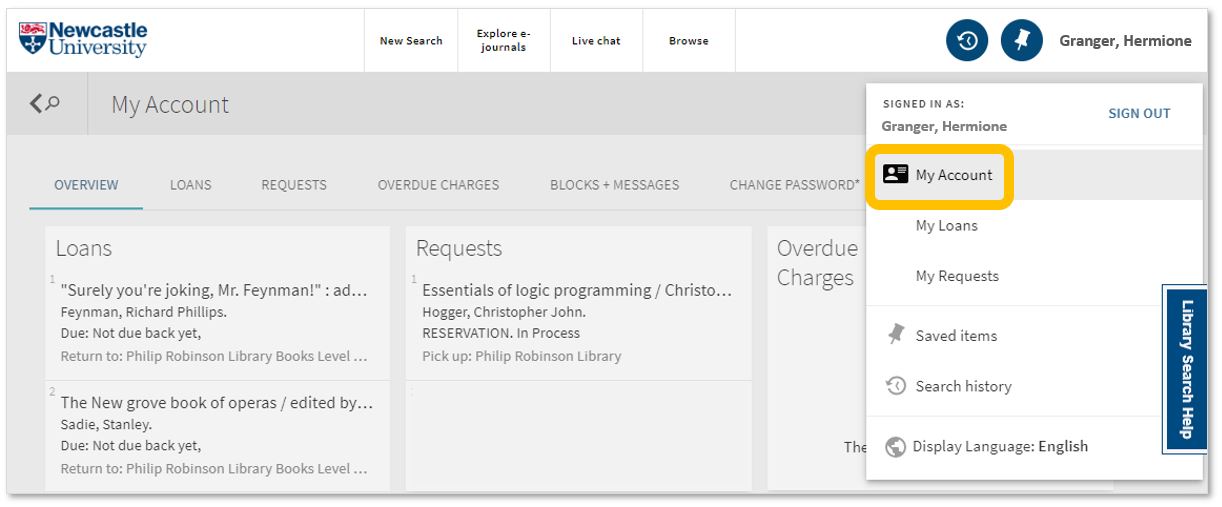Viewport: 1222px width, 507px height.
Task: Click the Sign Out link
Action: click(x=1139, y=113)
